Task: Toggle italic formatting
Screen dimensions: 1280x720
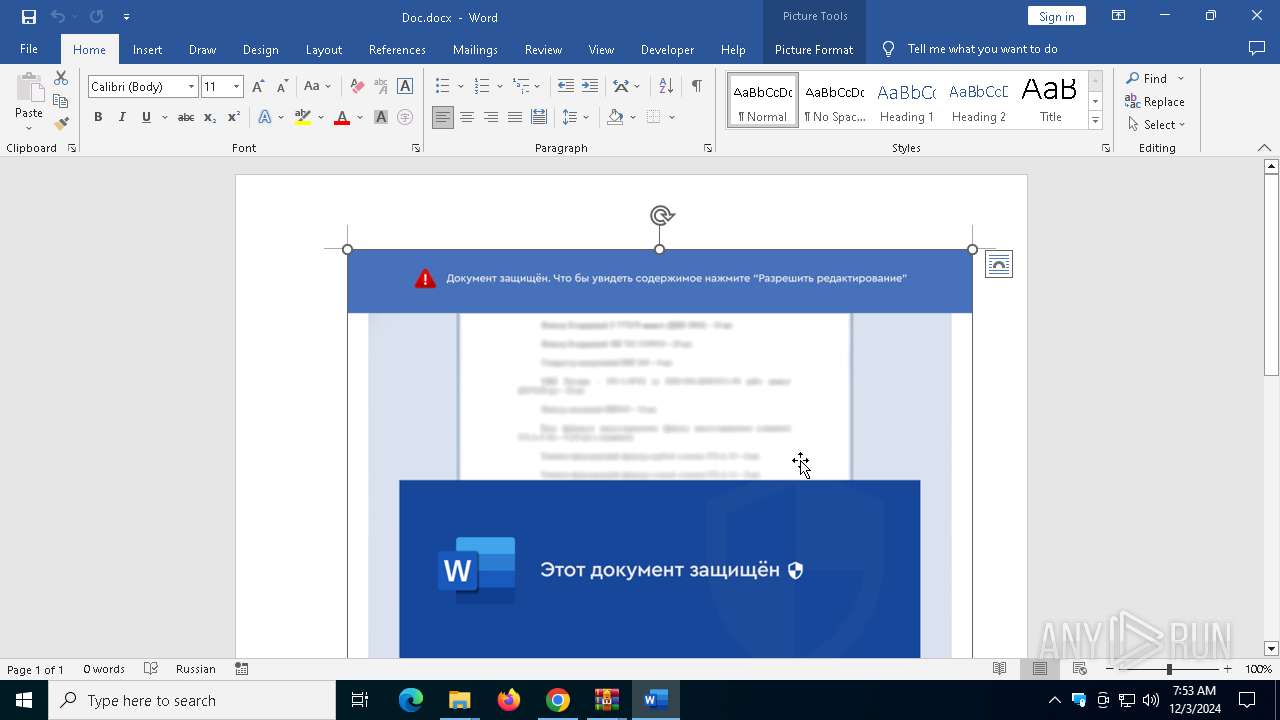Action: coord(122,118)
